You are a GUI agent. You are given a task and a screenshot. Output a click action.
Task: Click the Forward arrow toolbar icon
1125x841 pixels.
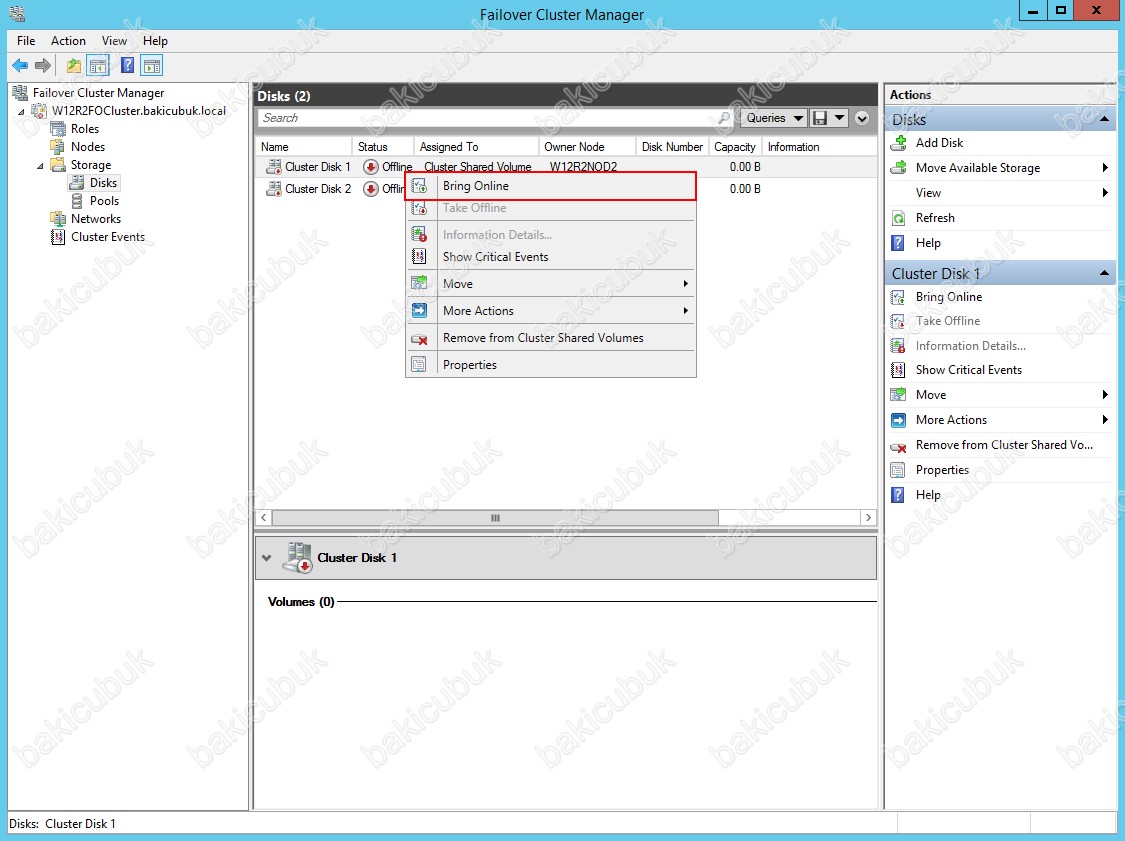43,66
